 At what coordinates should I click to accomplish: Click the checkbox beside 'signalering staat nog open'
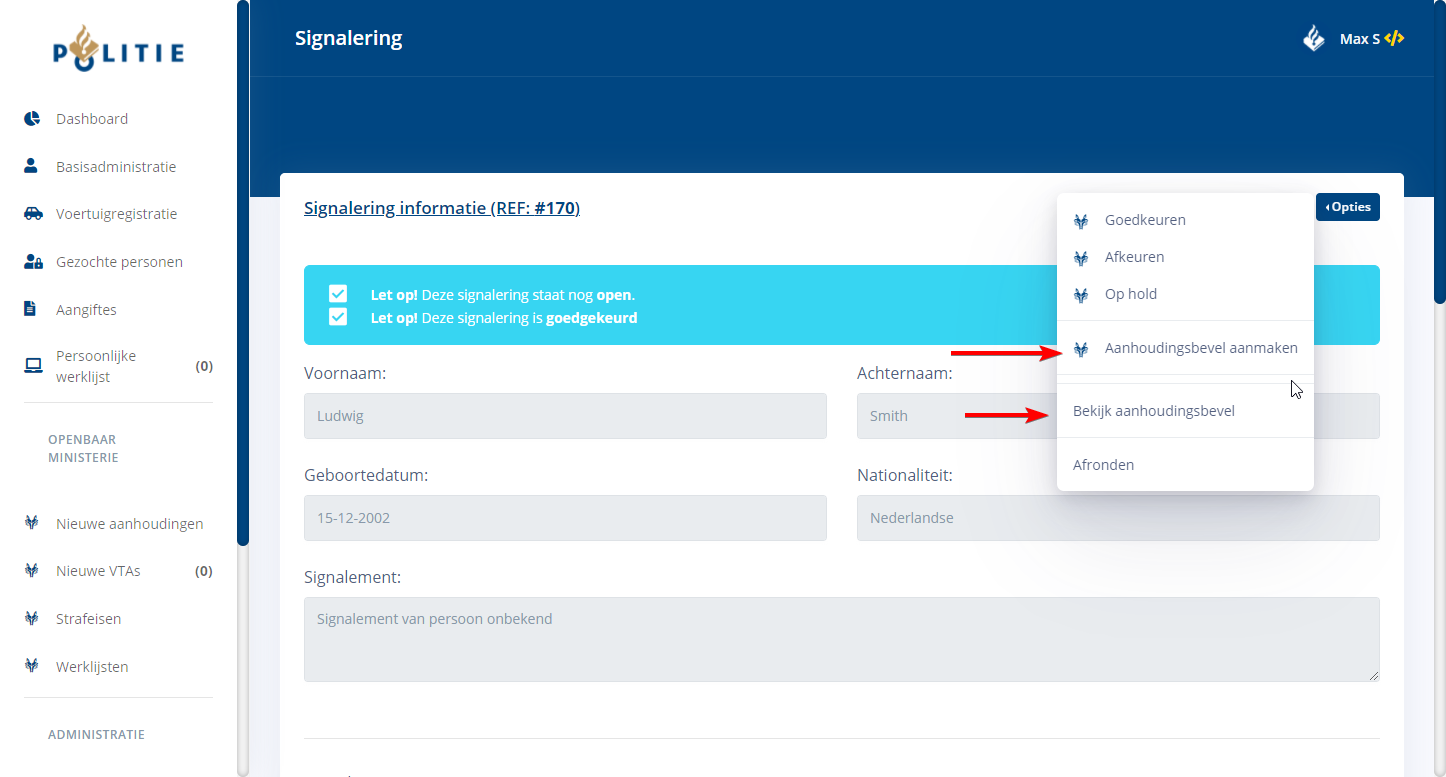(x=338, y=294)
